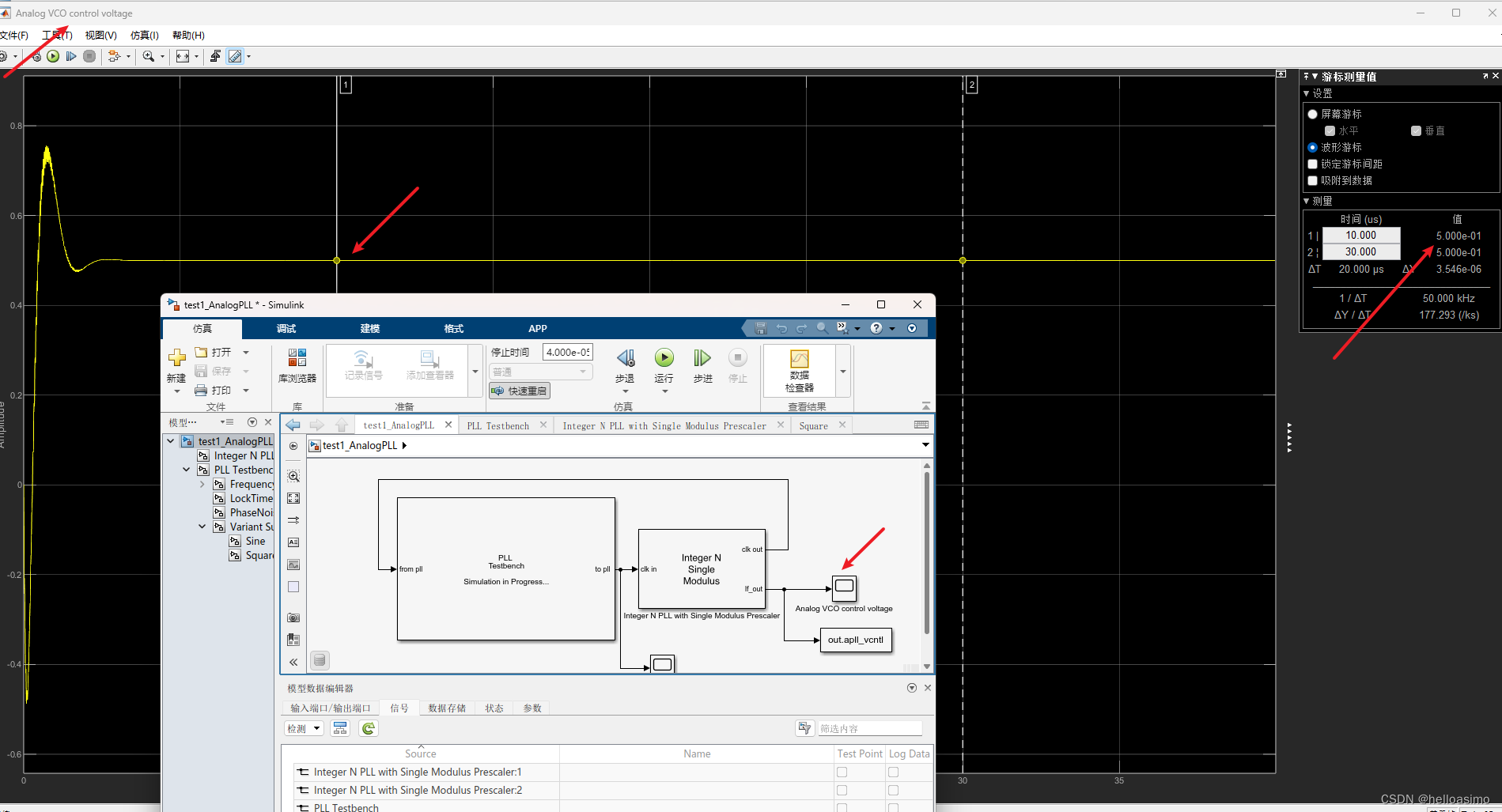Insert image from Simulink palette
Viewport: 1502px width, 812px height.
click(293, 565)
